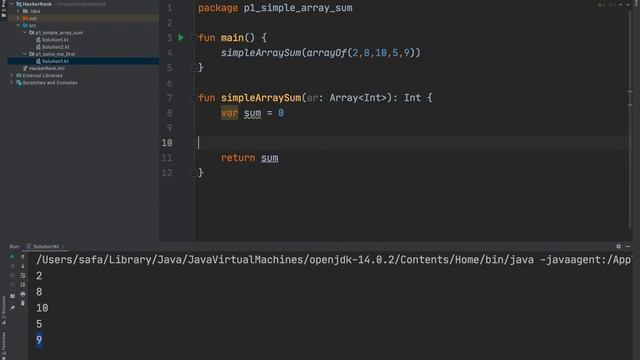Image resolution: width=640 pixels, height=360 pixels.
Task: Click the 'return' keyword on line 11
Action: (238, 158)
